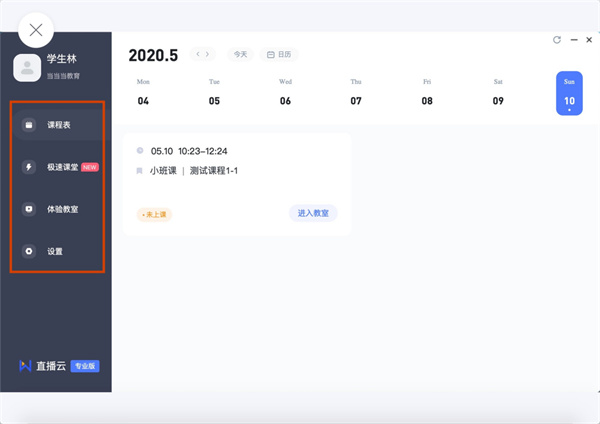Click course title 测试课程1-1
Viewport: 600px width, 424px height.
(214, 171)
